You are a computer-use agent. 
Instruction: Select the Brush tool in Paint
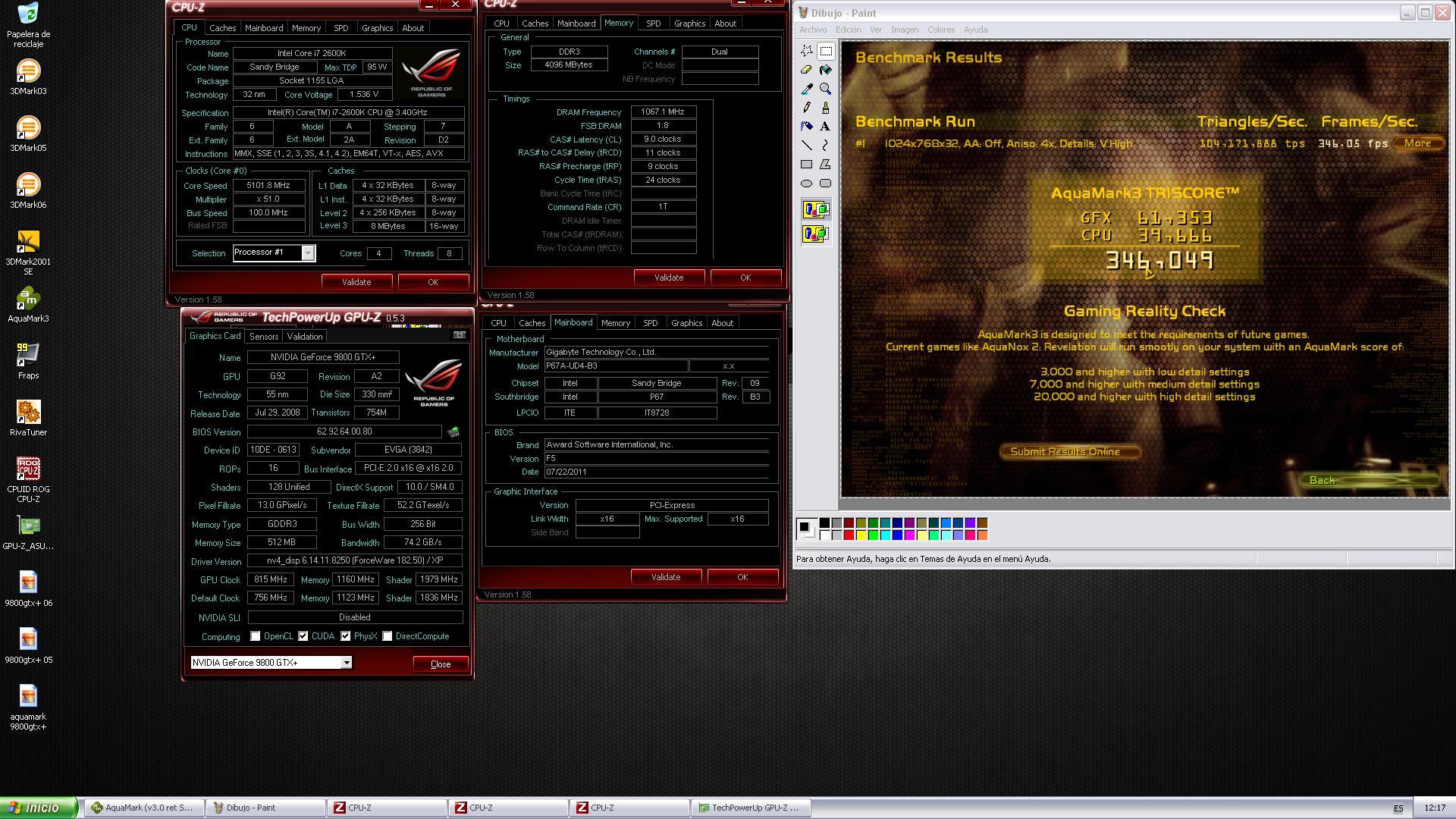click(826, 108)
